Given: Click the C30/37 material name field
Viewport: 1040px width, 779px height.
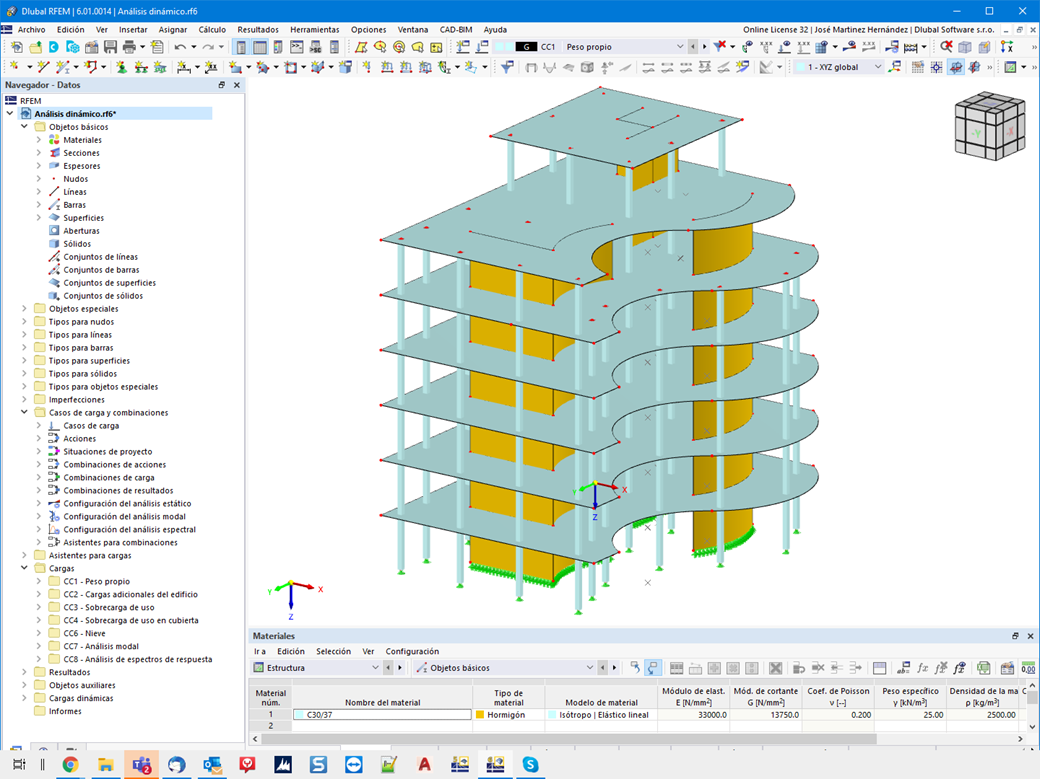Looking at the screenshot, I should (x=382, y=715).
